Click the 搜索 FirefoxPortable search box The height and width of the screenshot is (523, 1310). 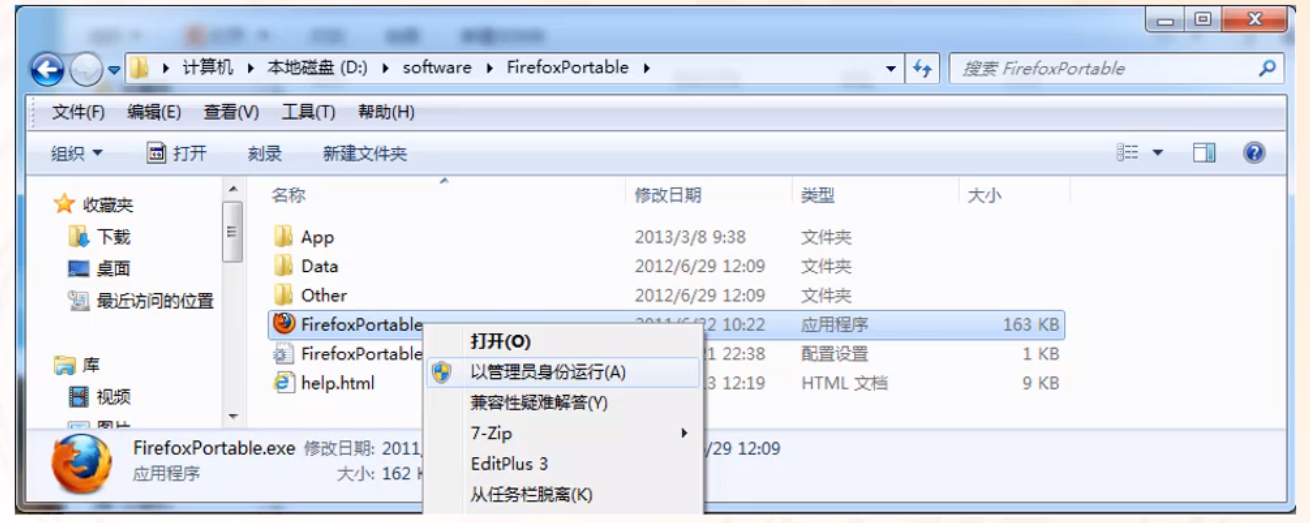point(1115,69)
